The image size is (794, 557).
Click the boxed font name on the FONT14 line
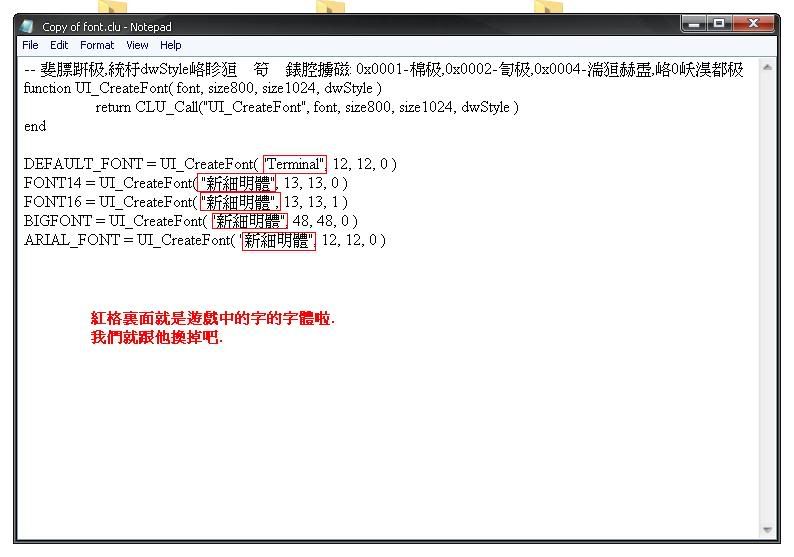238,183
